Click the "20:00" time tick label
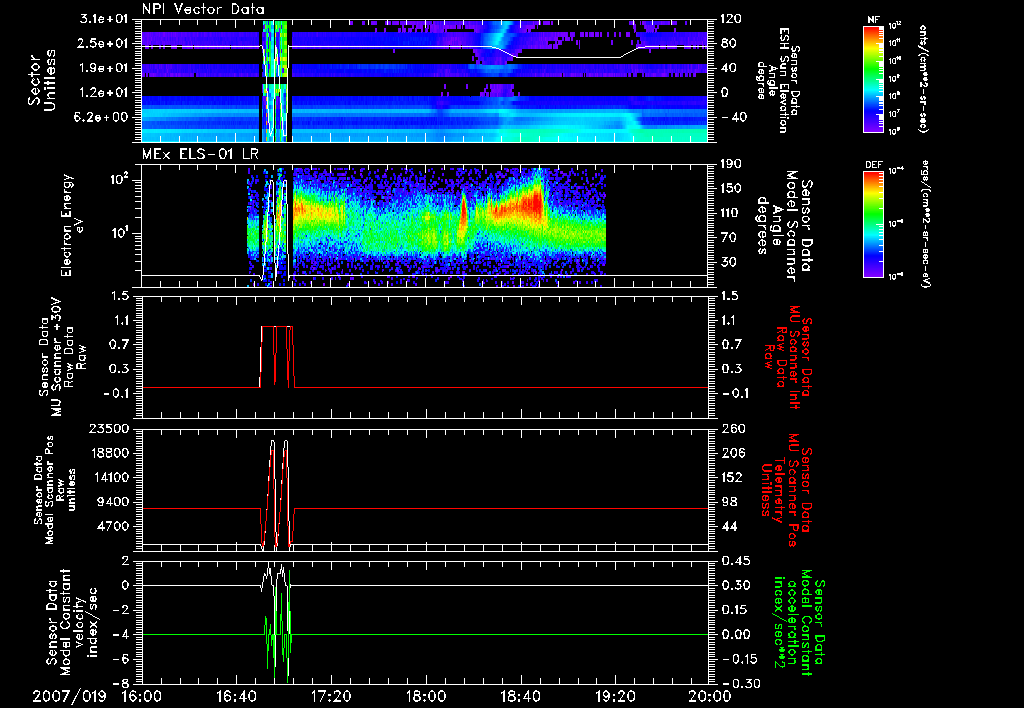 click(710, 696)
